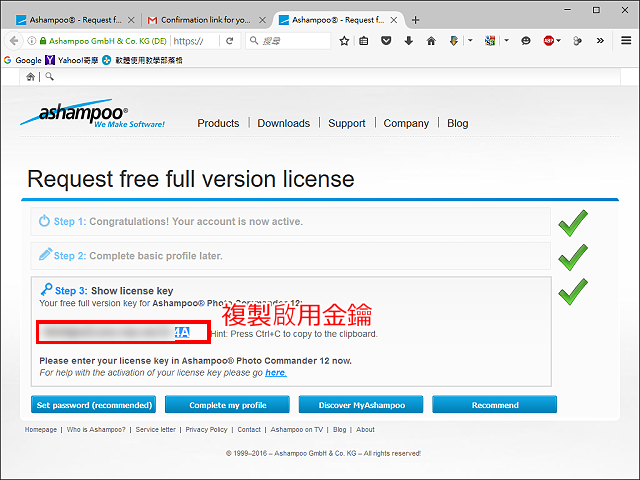
Task: Click the site search magnifier icon
Action: click(49, 76)
